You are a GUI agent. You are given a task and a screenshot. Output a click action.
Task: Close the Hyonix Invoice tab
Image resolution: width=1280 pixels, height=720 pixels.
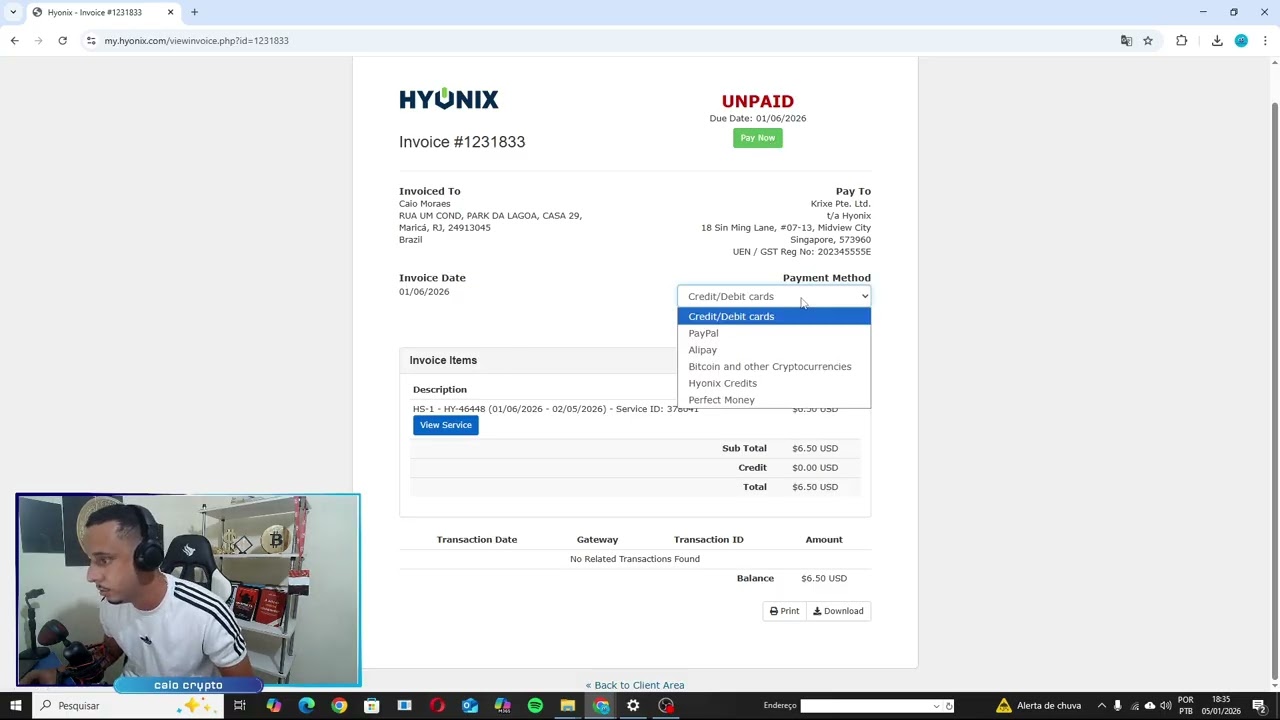(x=170, y=12)
